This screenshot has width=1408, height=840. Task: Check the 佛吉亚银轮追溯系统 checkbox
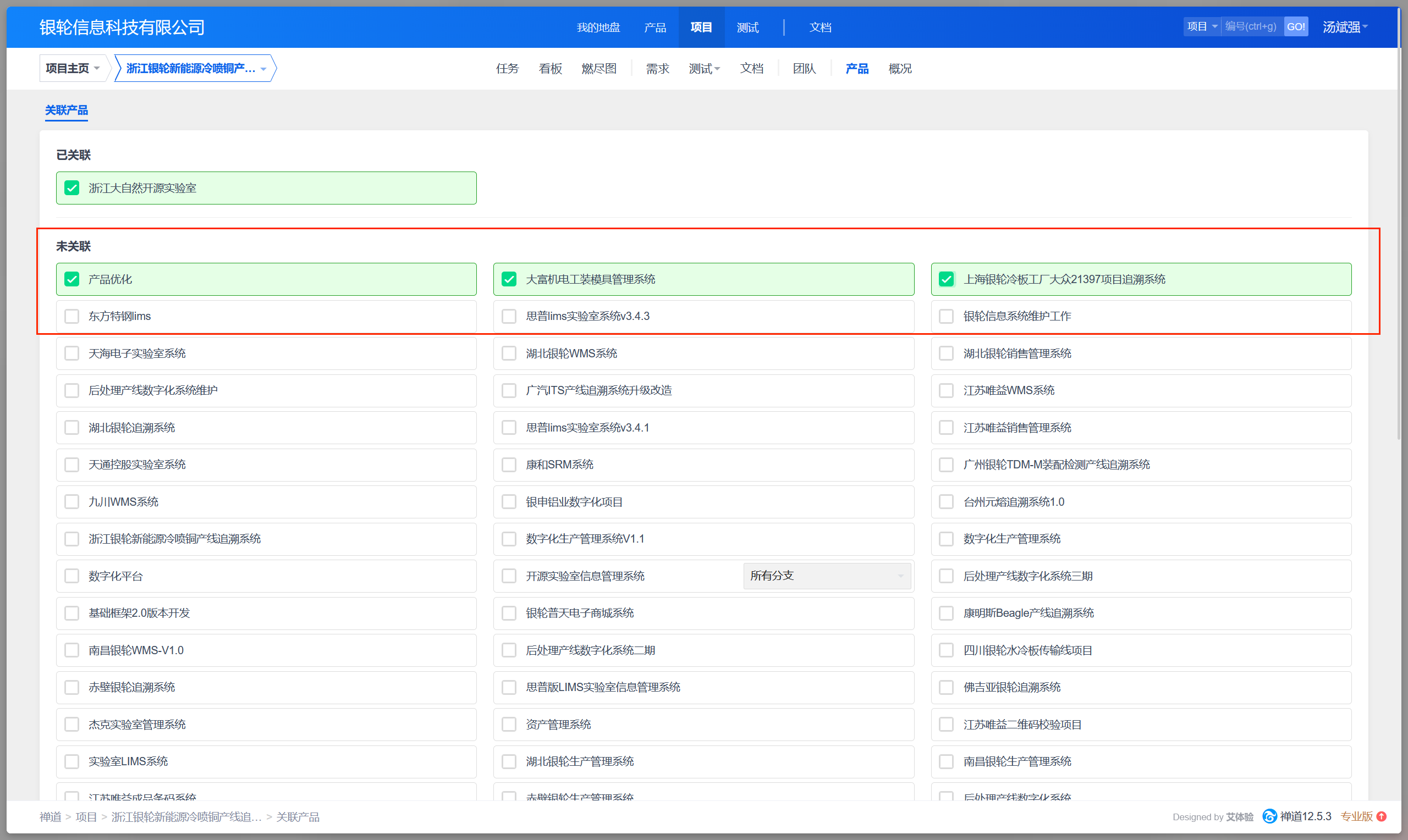[946, 687]
